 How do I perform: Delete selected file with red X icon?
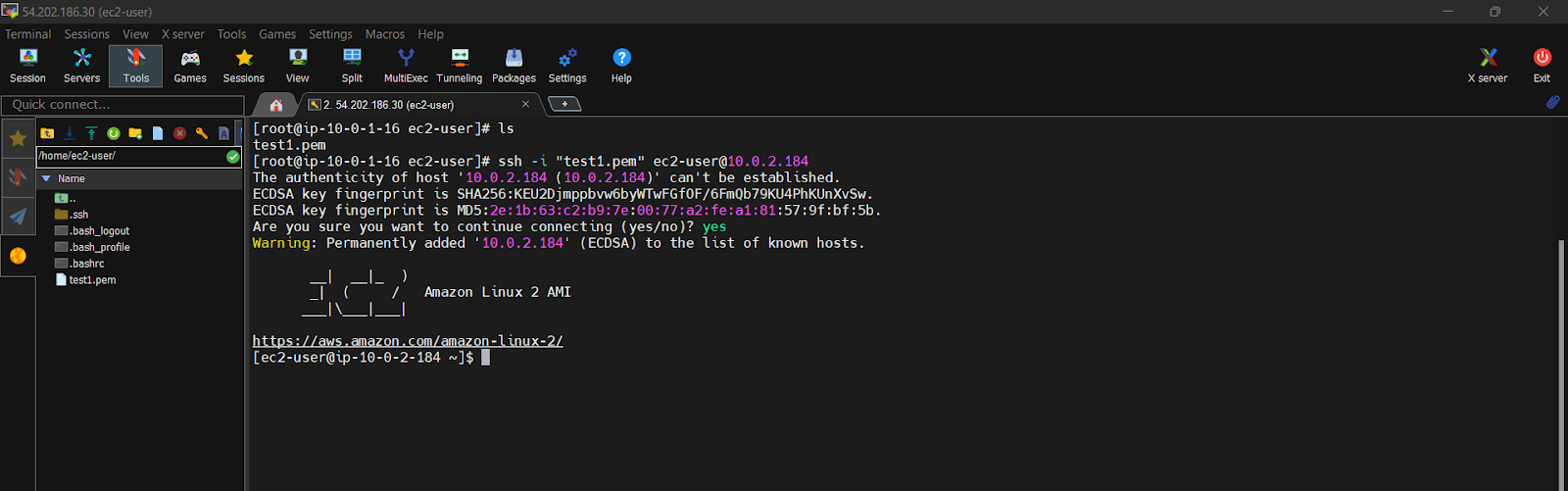[x=179, y=133]
